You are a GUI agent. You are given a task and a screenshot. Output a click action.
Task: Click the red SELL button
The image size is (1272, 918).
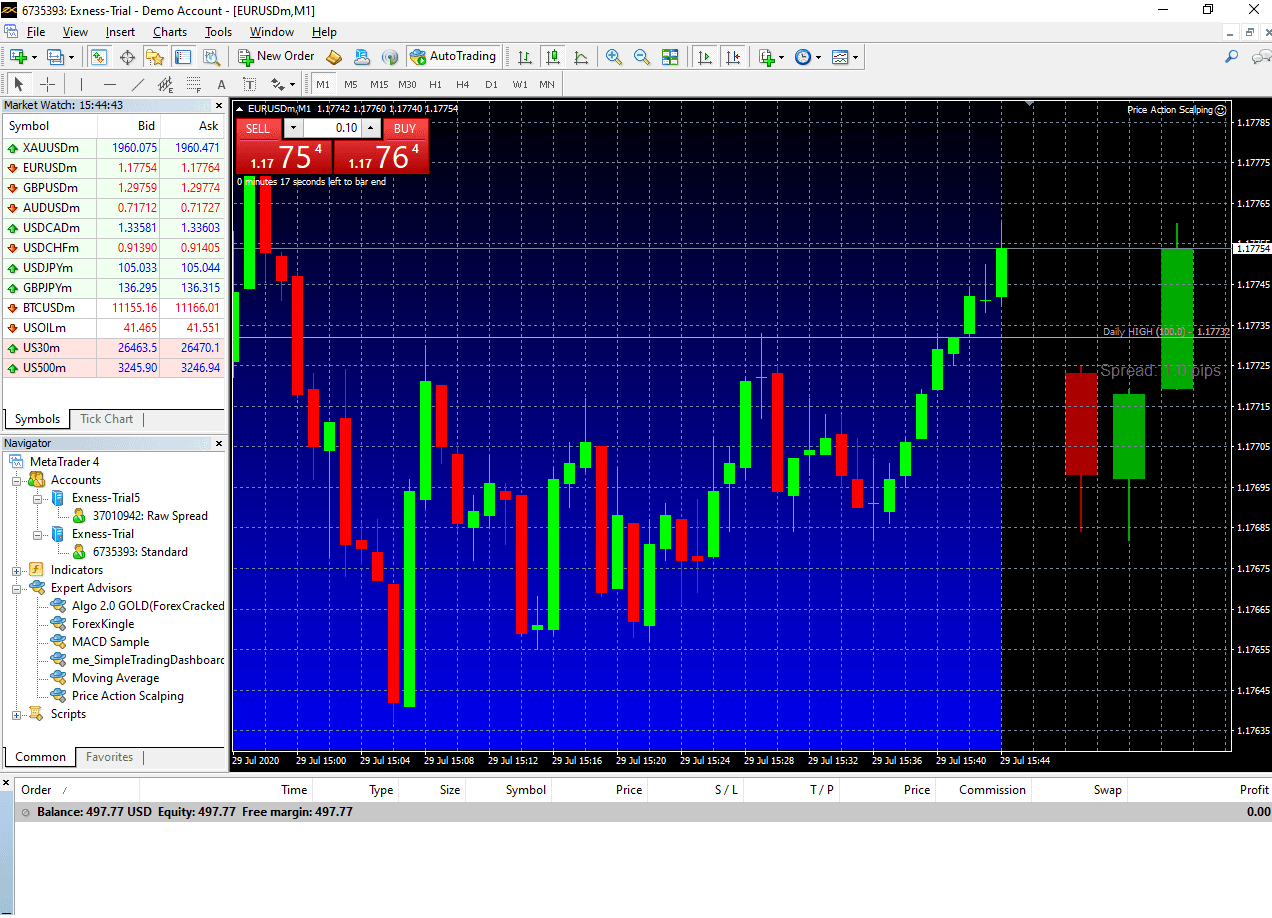[x=258, y=128]
